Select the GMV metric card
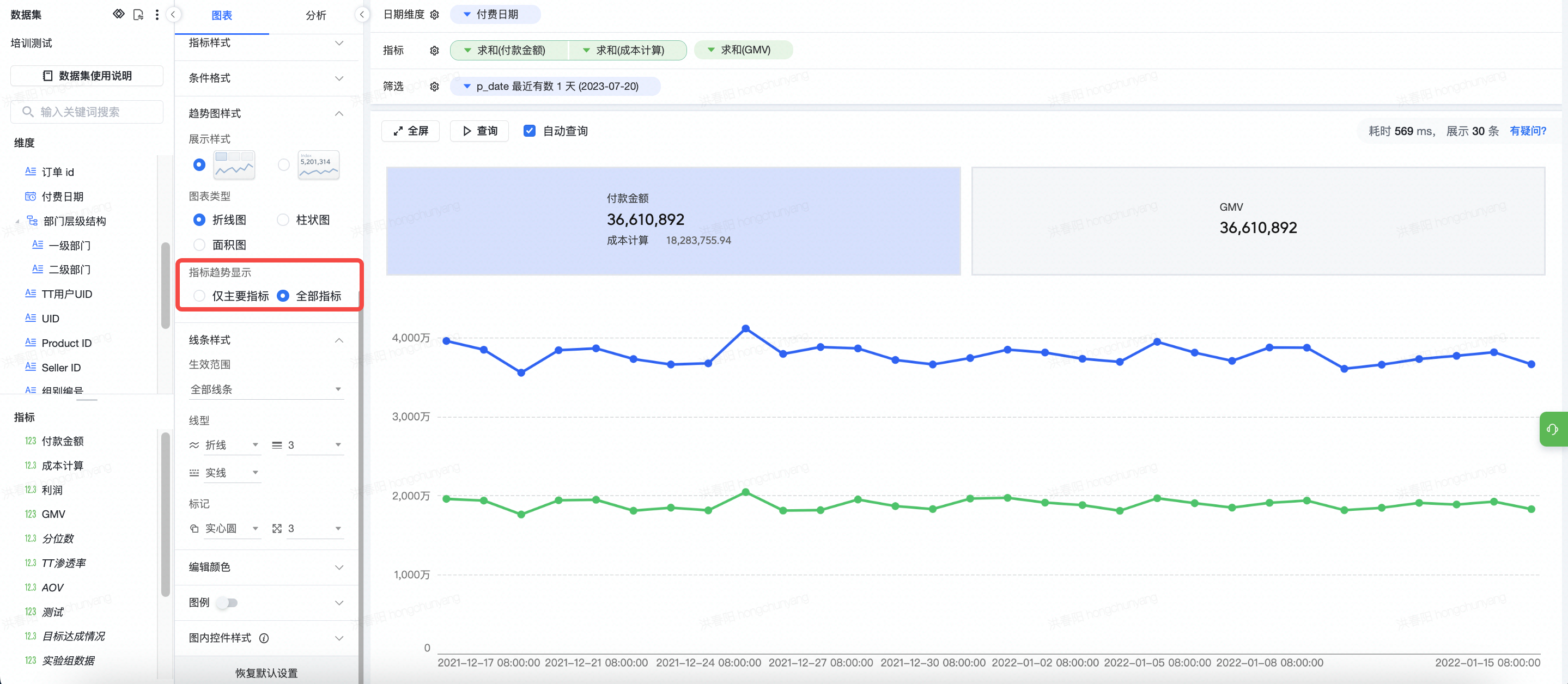Viewport: 1568px width, 684px height. [x=1257, y=221]
